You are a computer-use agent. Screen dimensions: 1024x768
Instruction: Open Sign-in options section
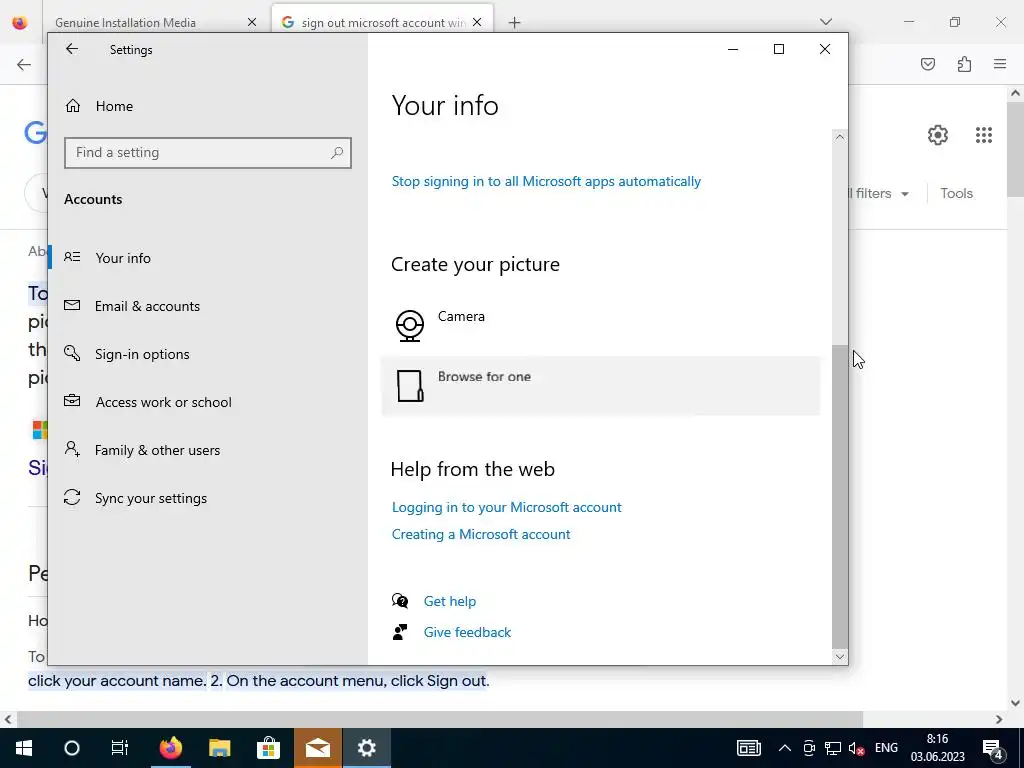(208, 354)
